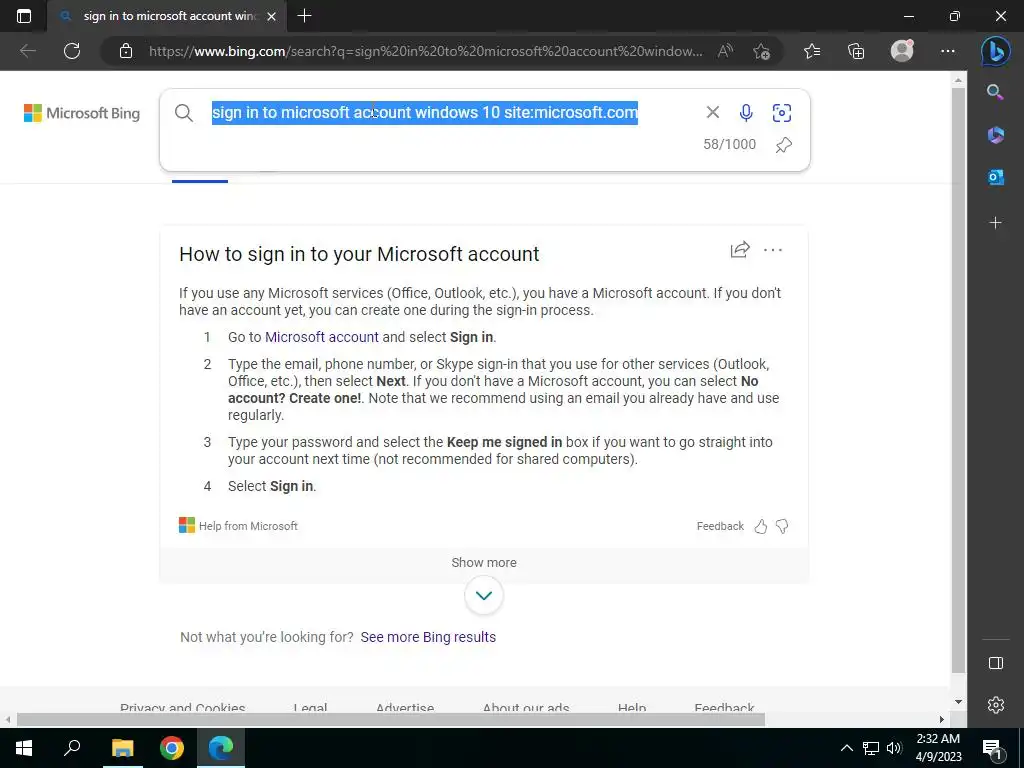Click the vertical scrollbar down arrow
Screen dimensions: 1024x768
pos(958,702)
